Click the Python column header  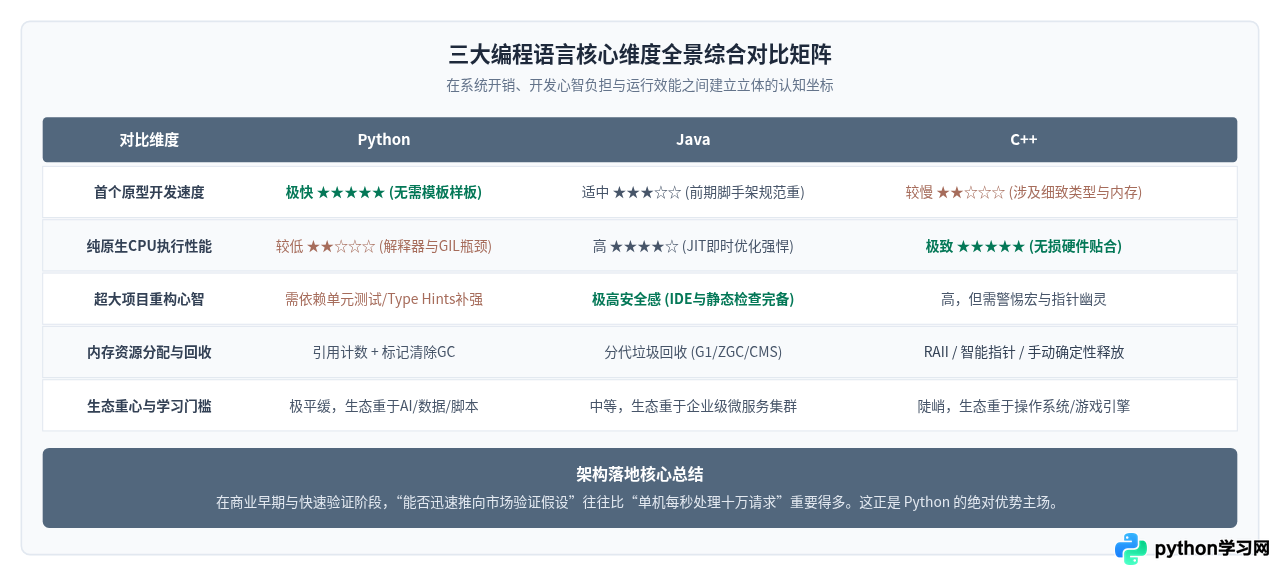tap(384, 140)
